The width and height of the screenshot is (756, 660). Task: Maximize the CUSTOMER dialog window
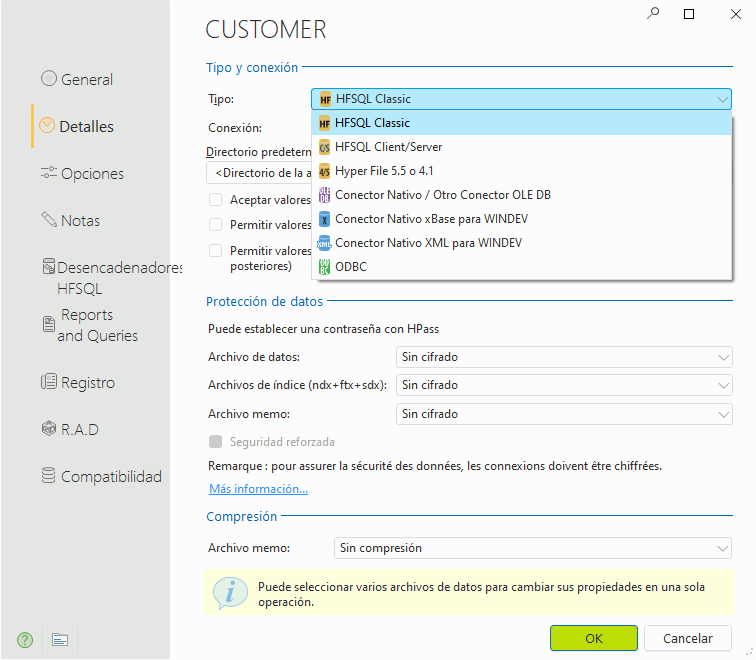[x=689, y=14]
